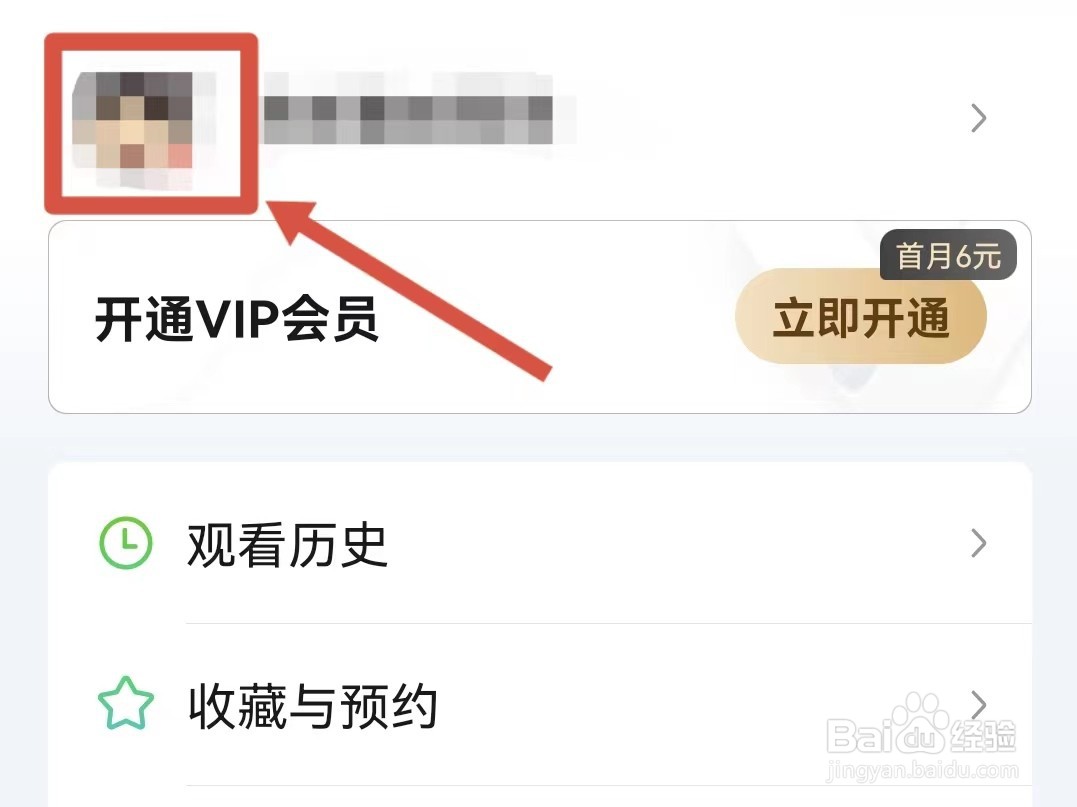Expand 观看历史 using its right chevron
This screenshot has height=807, width=1077.
[979, 543]
